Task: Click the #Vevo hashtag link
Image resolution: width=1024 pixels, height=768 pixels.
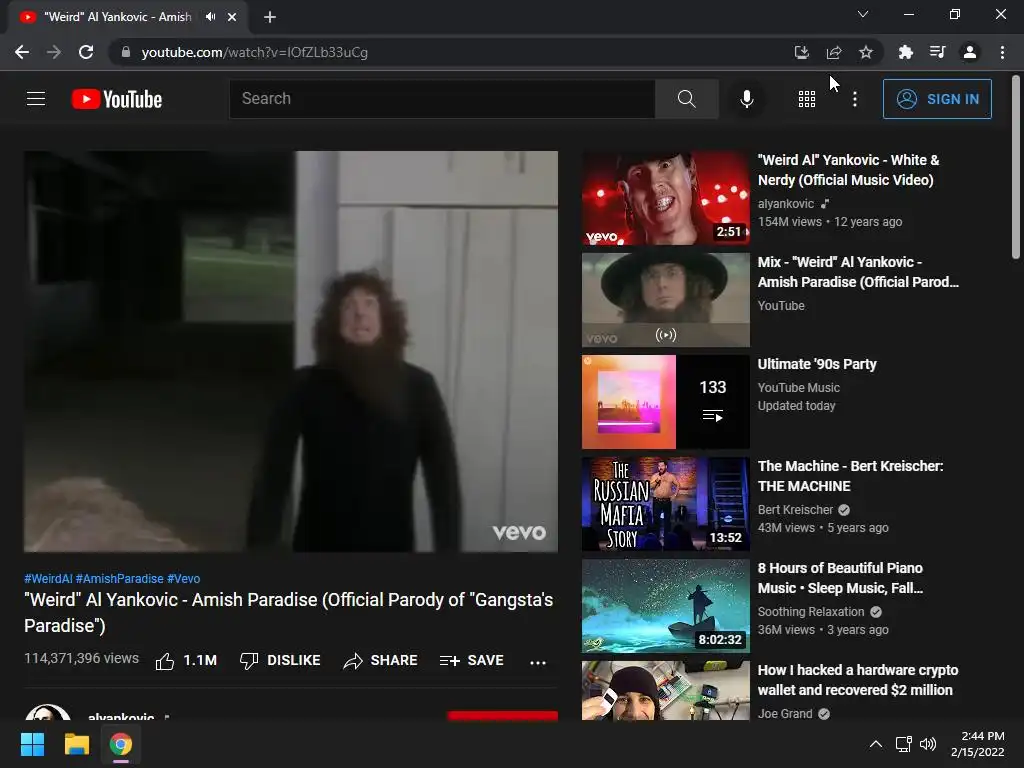Action: tap(184, 579)
